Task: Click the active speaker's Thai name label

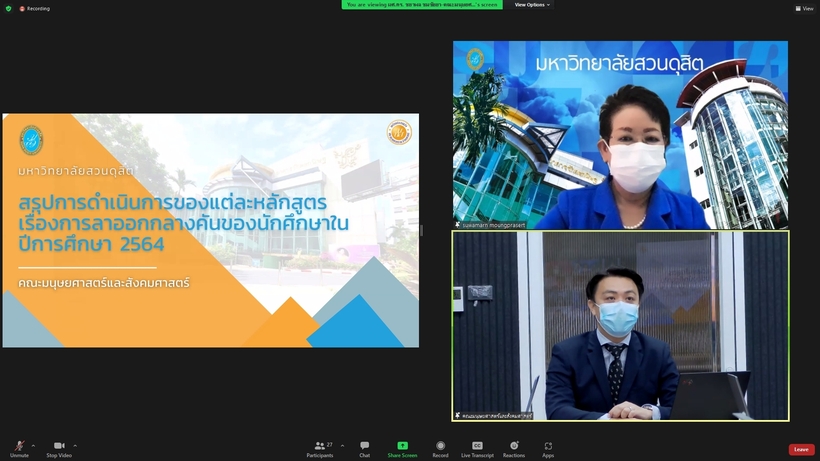Action: (494, 416)
